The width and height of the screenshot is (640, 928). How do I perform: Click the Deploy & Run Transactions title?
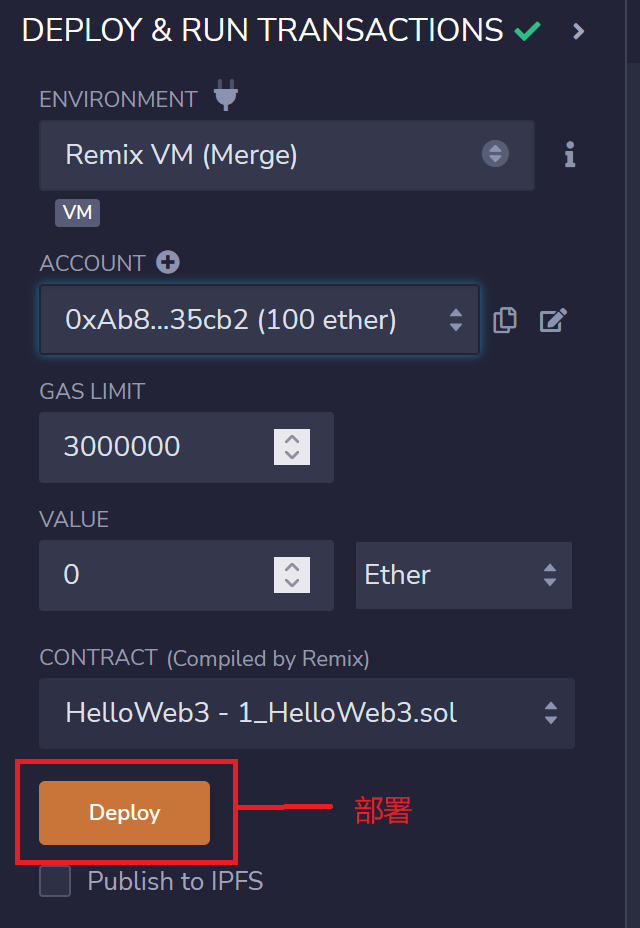(x=262, y=31)
